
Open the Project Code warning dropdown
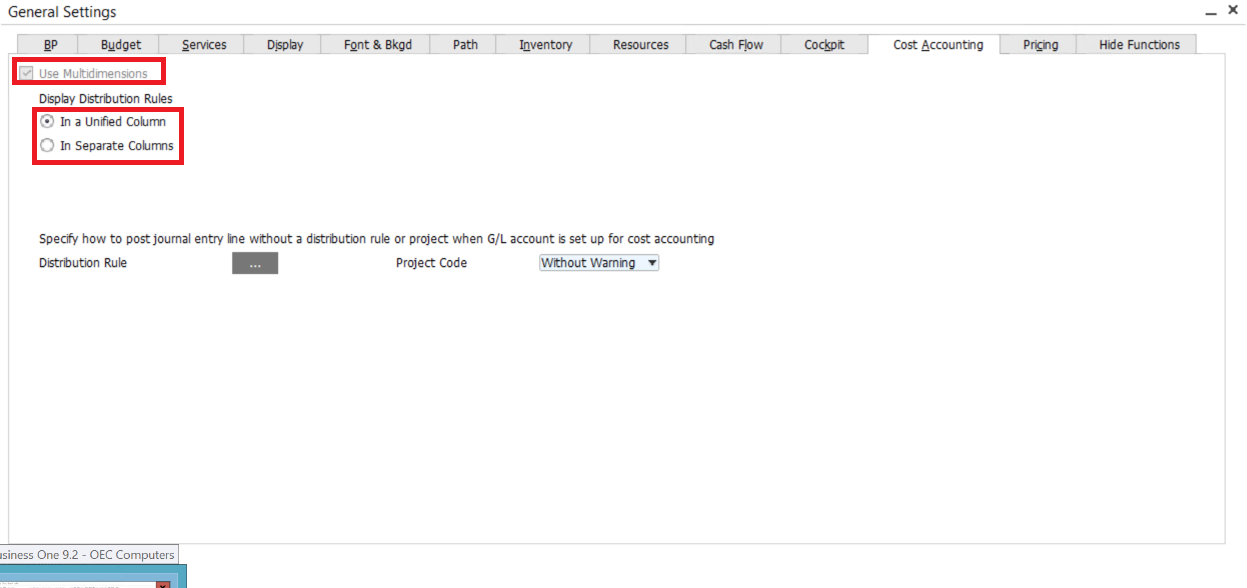pos(598,263)
